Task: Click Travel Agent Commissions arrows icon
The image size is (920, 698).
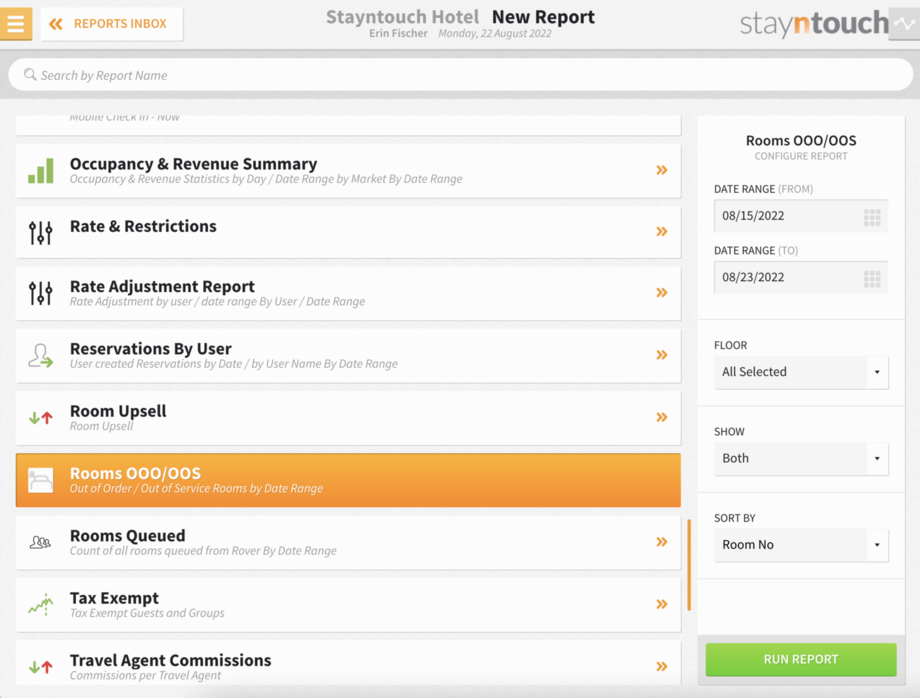Action: pos(40,667)
